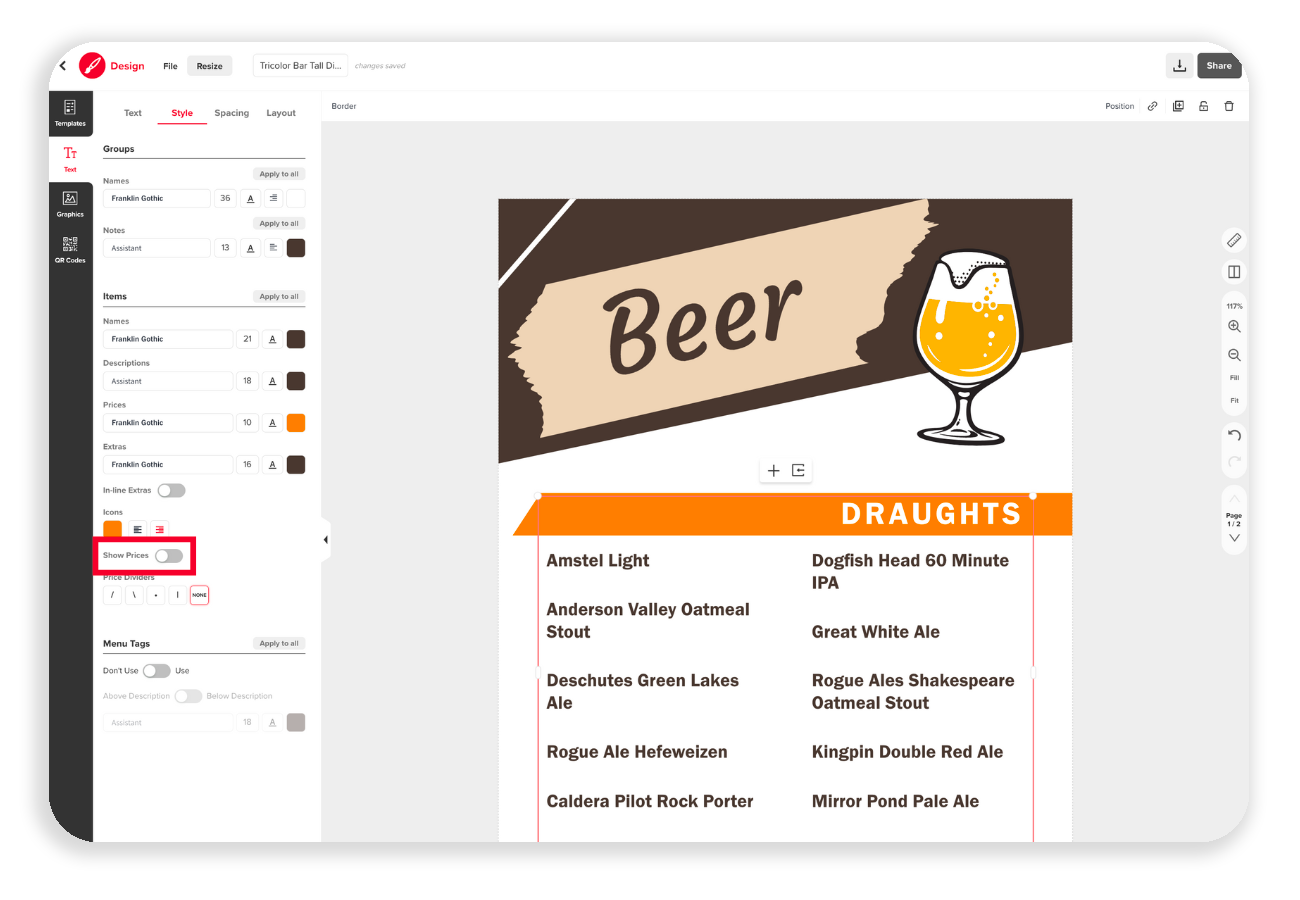The image size is (1300, 900).
Task: Open the File menu
Action: coord(170,66)
